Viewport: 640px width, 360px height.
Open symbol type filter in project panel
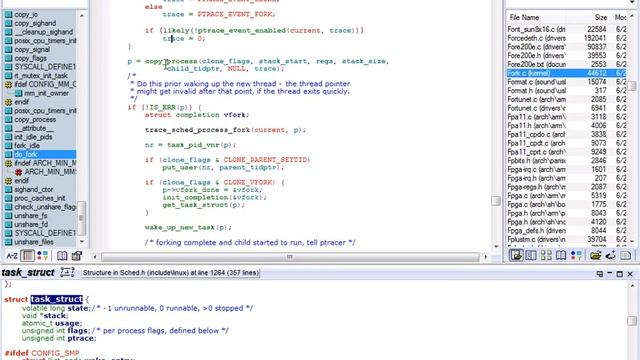tap(576, 256)
